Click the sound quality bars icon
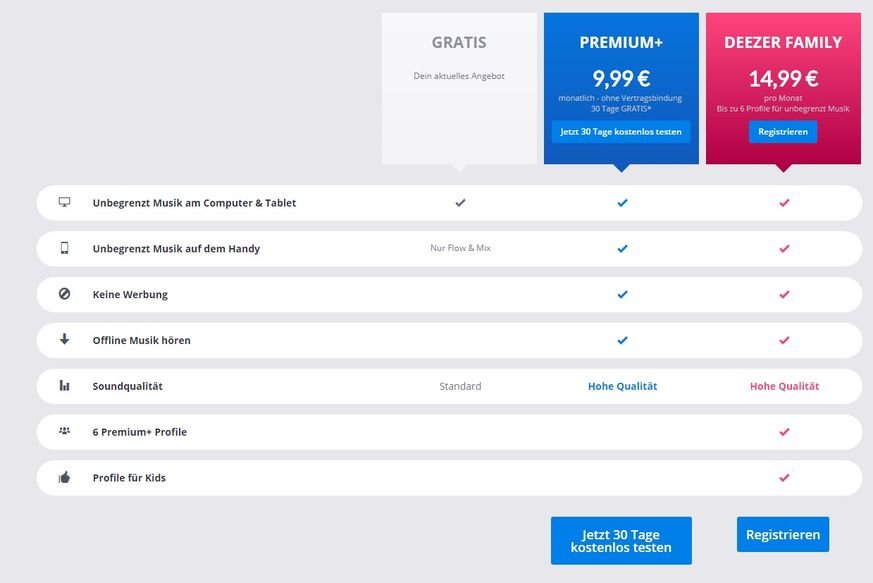The height and width of the screenshot is (583, 873). (65, 385)
